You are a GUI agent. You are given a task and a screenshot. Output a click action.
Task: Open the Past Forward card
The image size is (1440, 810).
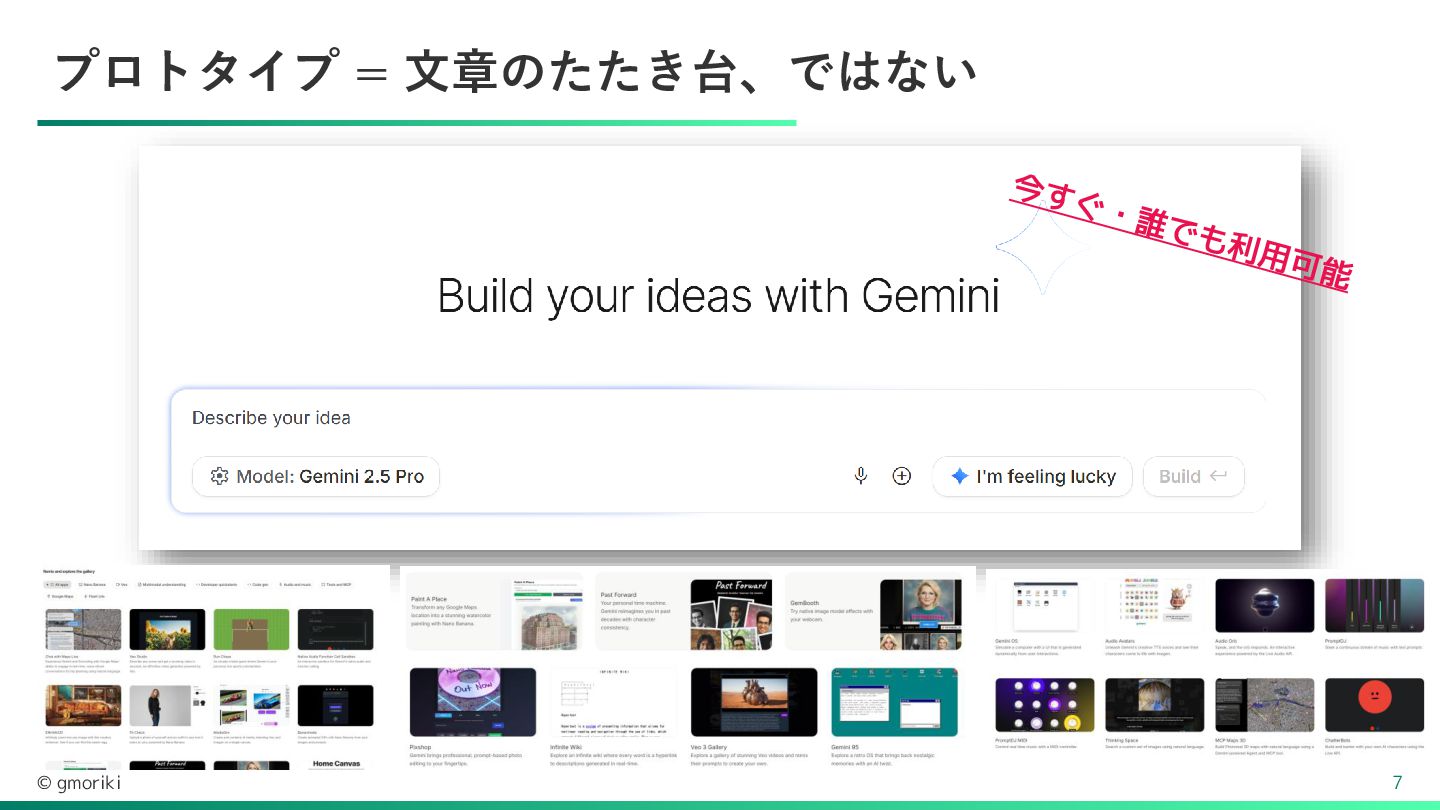pyautogui.click(x=684, y=611)
